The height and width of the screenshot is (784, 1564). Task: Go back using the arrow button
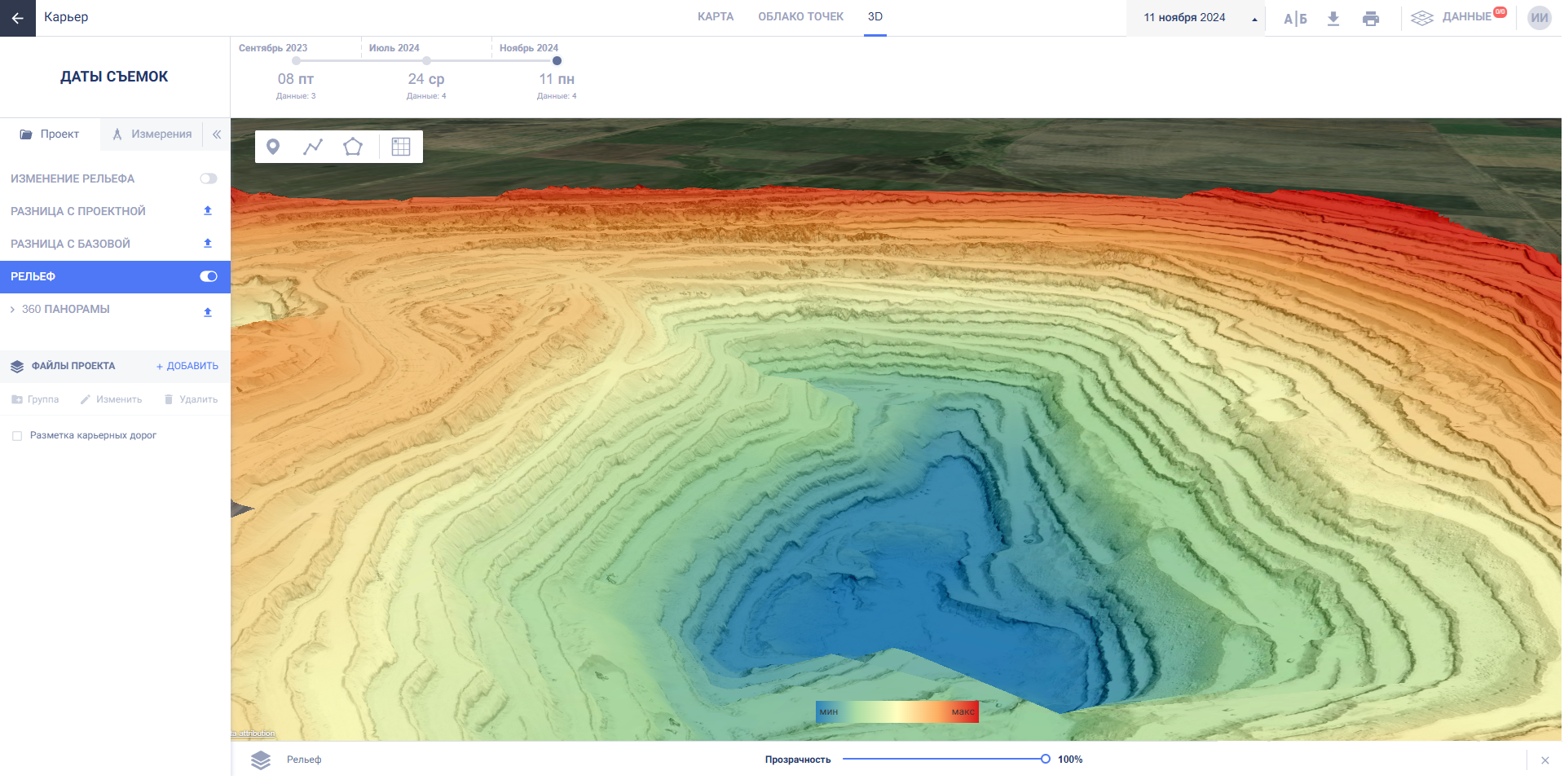click(17, 18)
